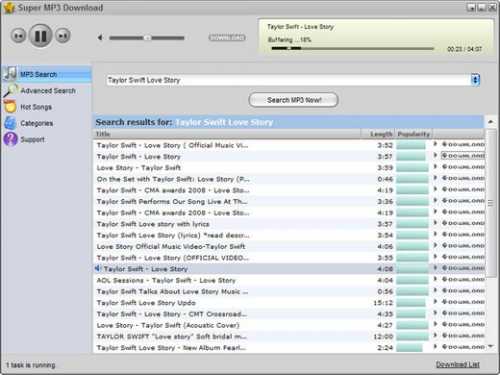The image size is (500, 375).
Task: Play the Love story with lyrics result
Action: click(x=435, y=223)
